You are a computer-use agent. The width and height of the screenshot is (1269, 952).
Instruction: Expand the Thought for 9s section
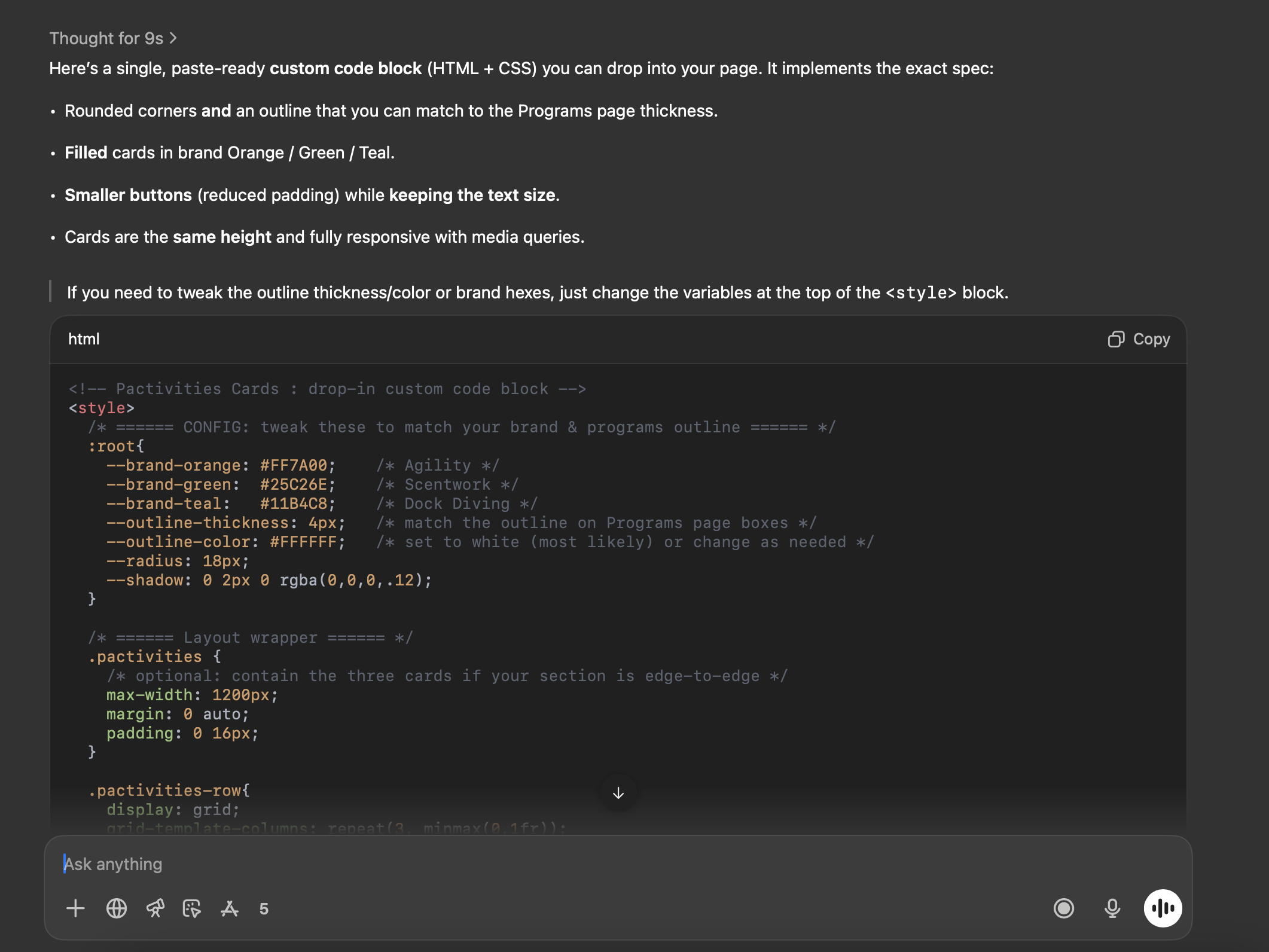click(106, 38)
